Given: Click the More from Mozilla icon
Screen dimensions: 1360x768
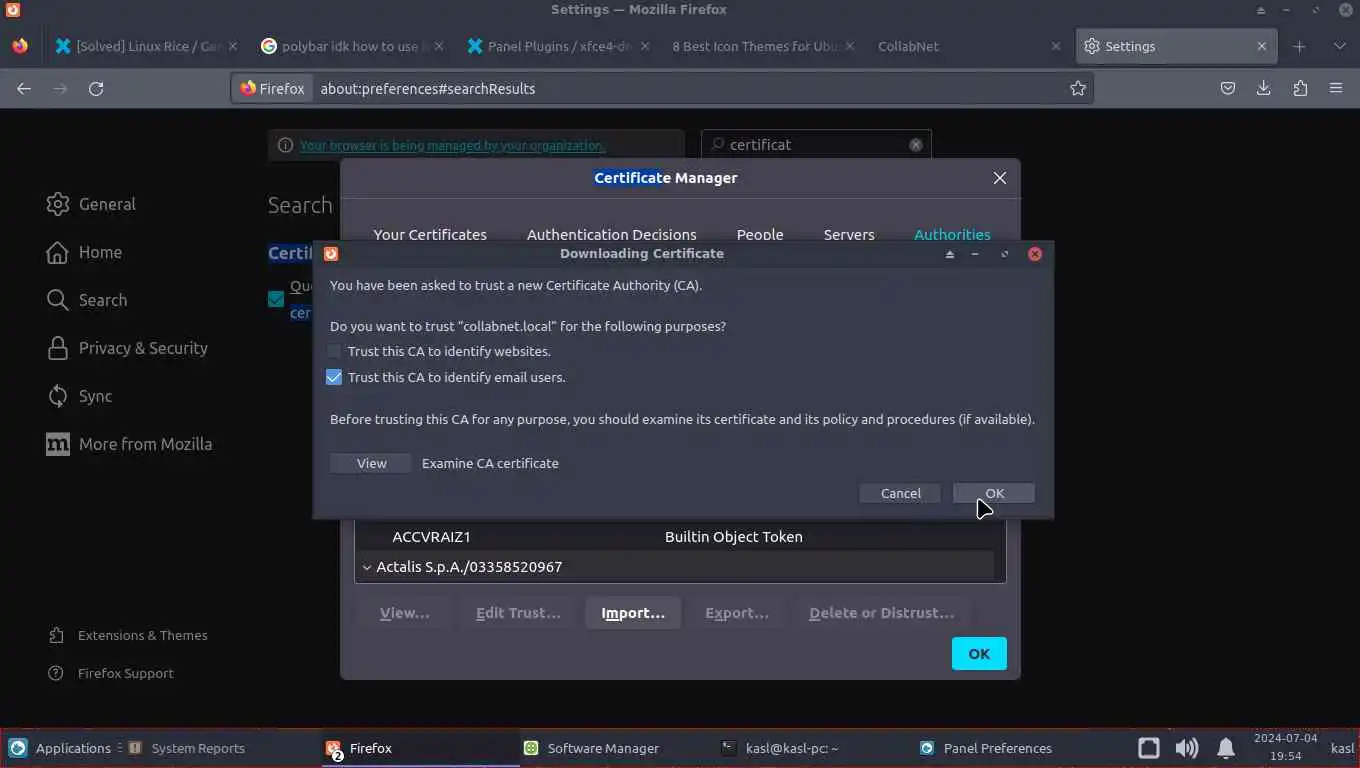Looking at the screenshot, I should click(x=57, y=444).
